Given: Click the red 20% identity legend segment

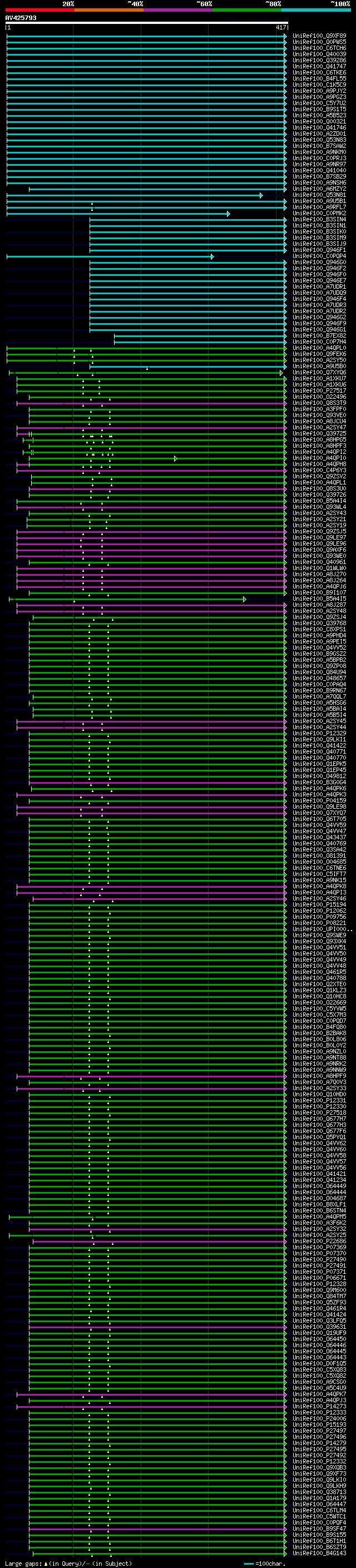Looking at the screenshot, I should click(x=39, y=10).
